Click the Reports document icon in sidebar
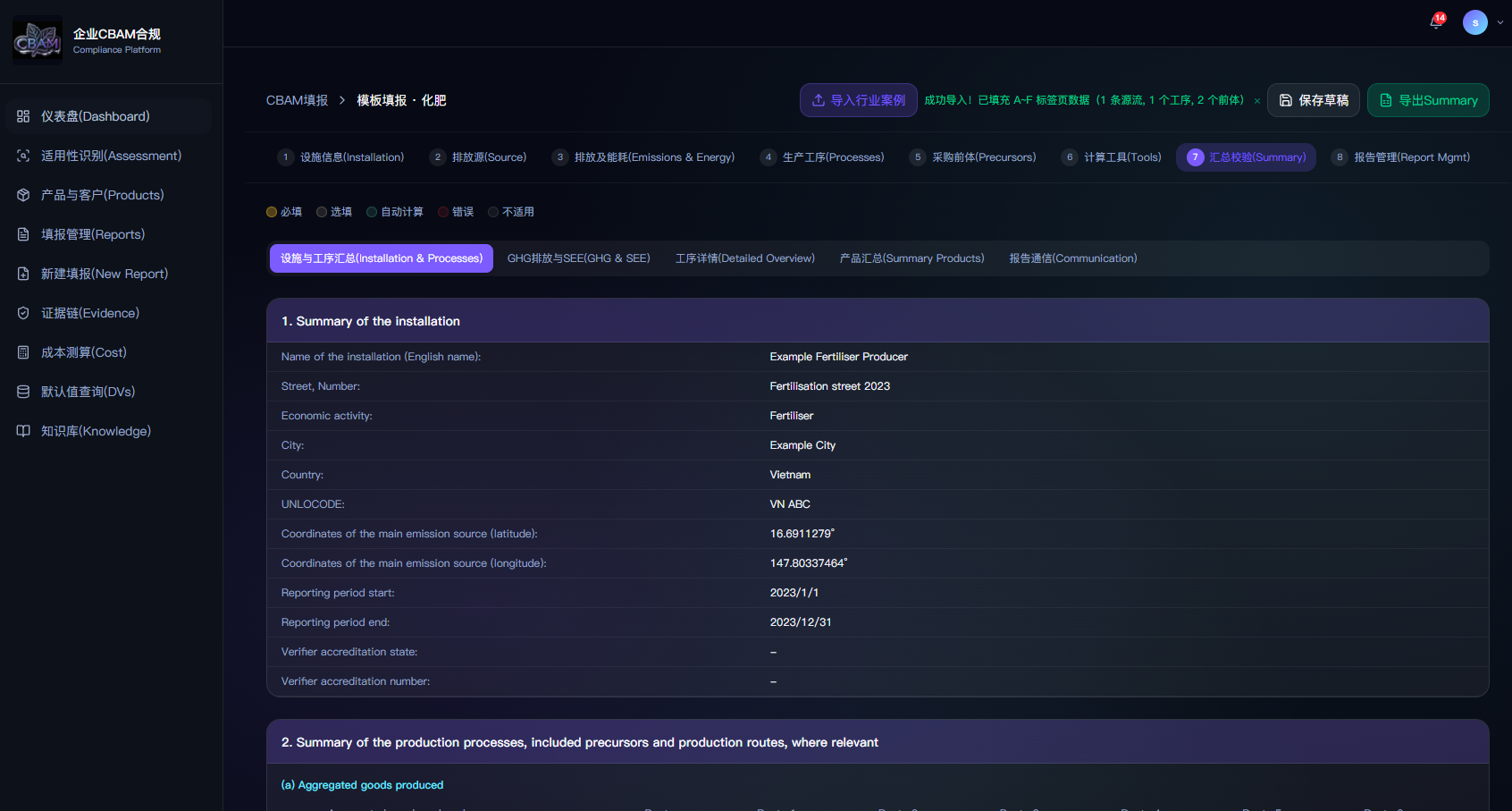 click(23, 234)
